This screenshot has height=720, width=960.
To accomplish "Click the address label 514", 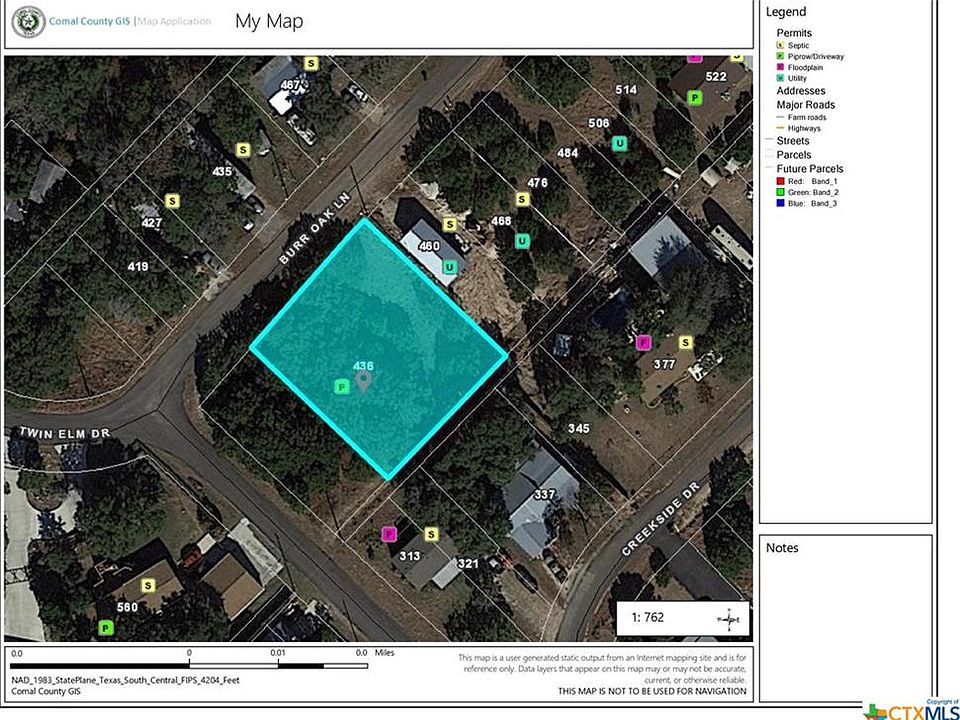I will (x=626, y=89).
